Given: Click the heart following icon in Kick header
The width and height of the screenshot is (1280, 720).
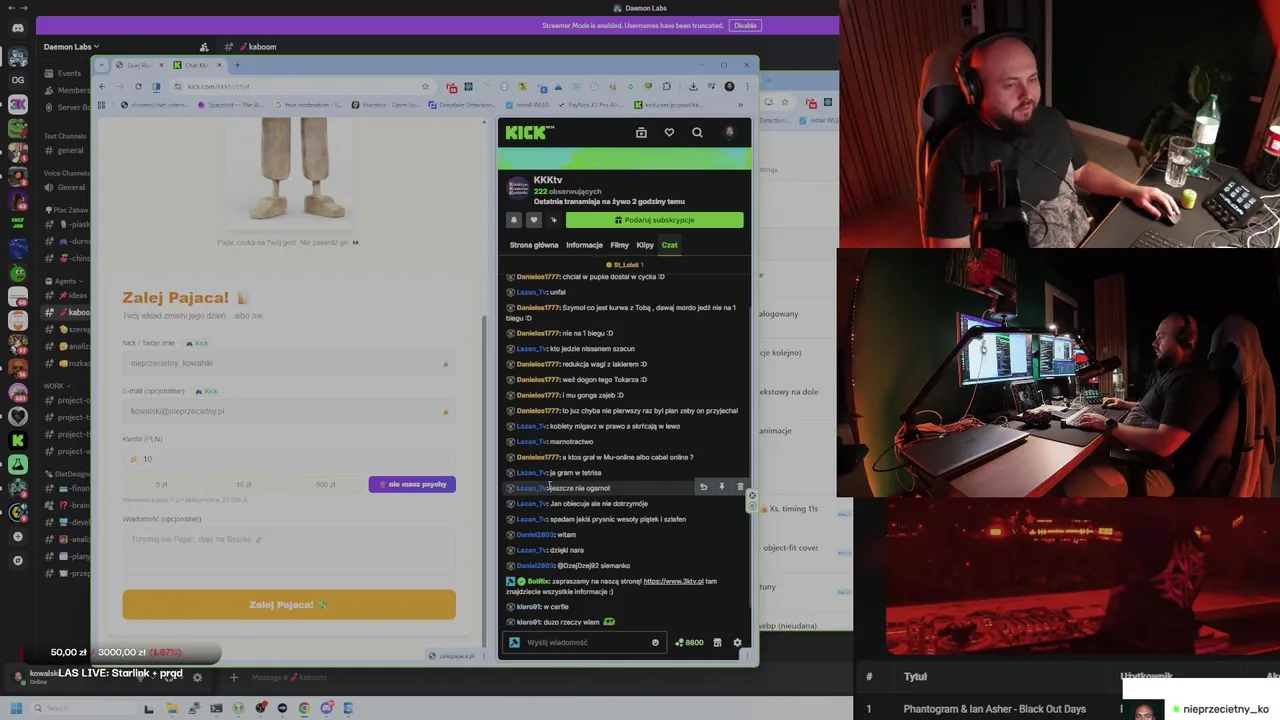Looking at the screenshot, I should (669, 132).
